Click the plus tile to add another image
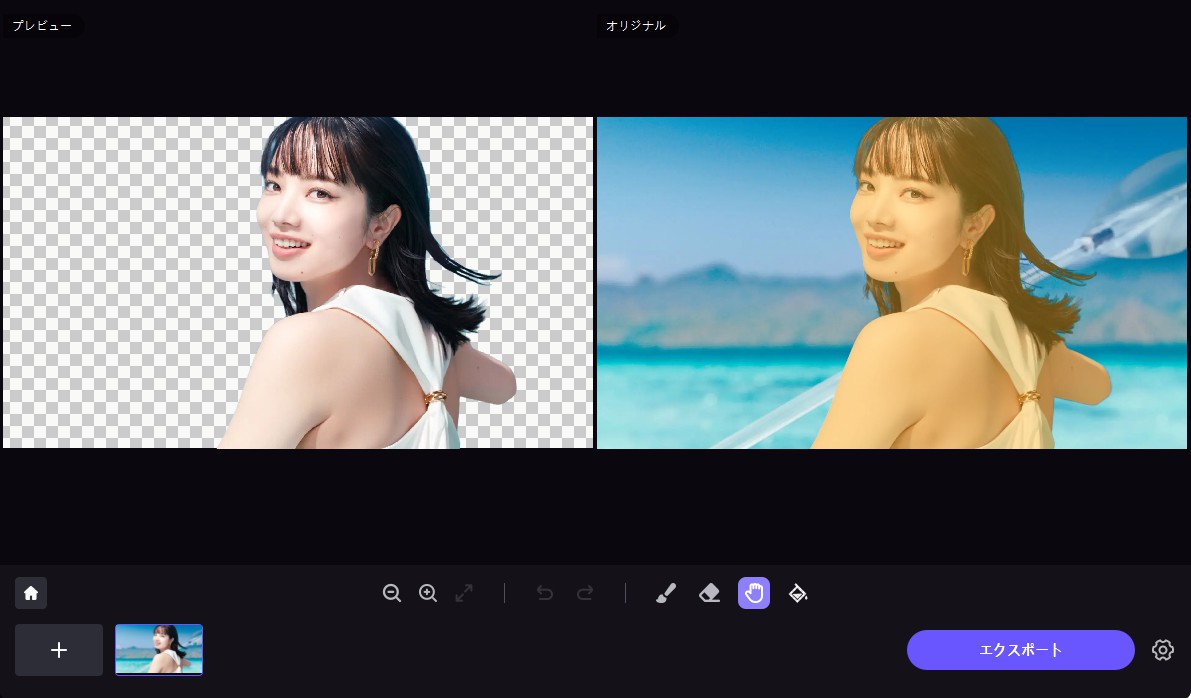The width and height of the screenshot is (1191, 698). (59, 650)
